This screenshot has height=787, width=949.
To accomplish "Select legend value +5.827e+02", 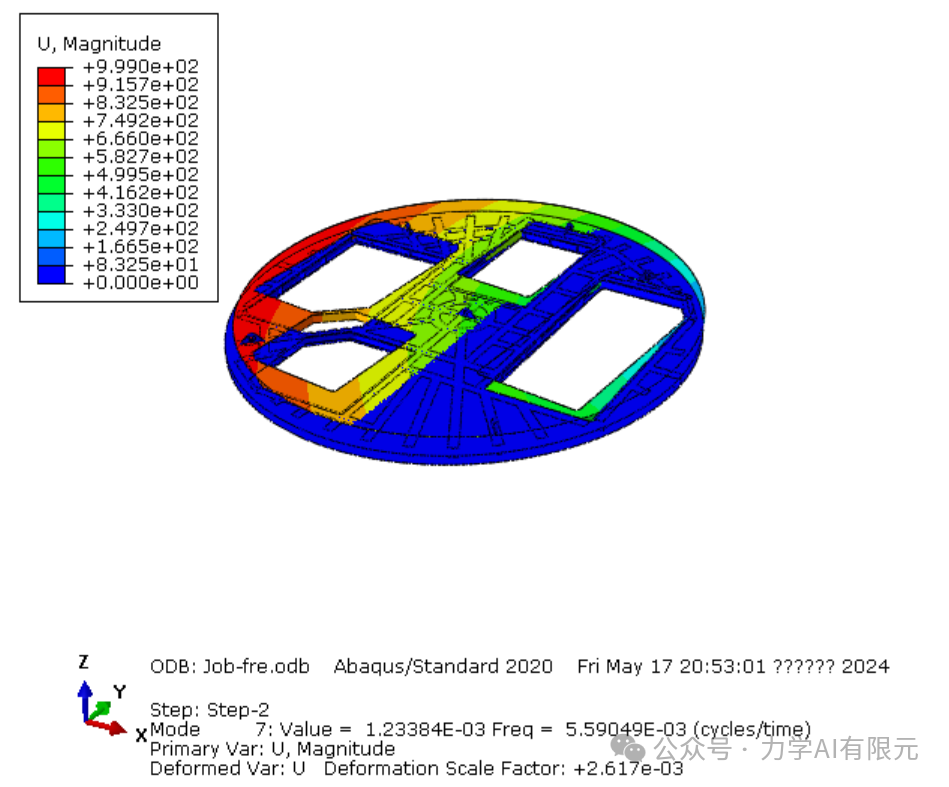I will [x=140, y=156].
